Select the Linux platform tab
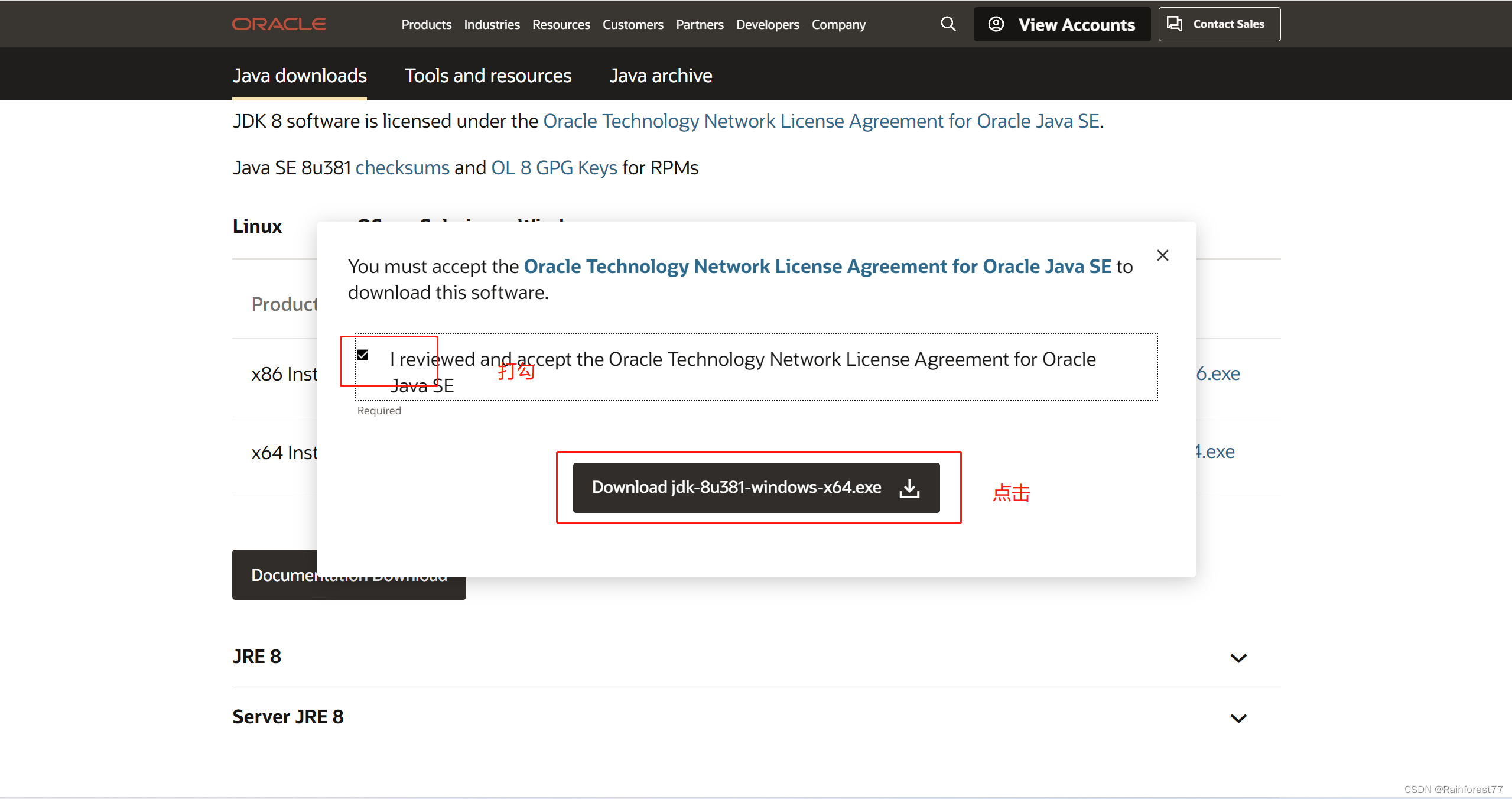The width and height of the screenshot is (1512, 799). click(257, 226)
